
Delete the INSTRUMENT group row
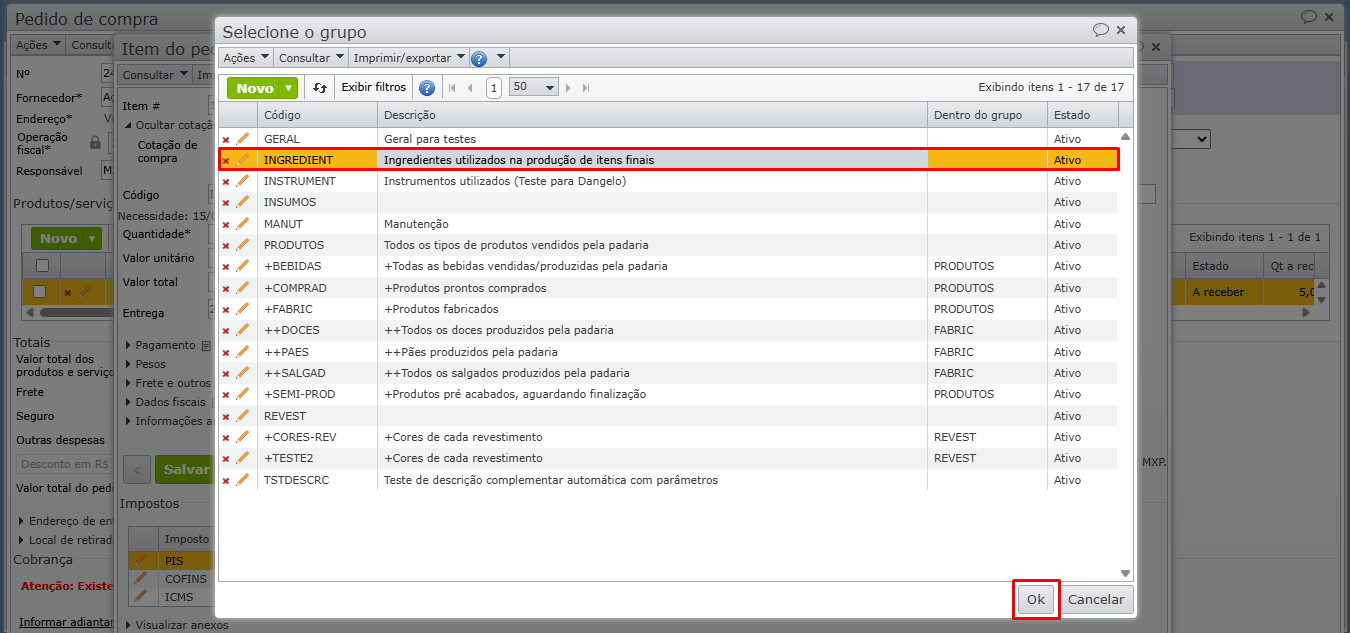[x=226, y=182]
